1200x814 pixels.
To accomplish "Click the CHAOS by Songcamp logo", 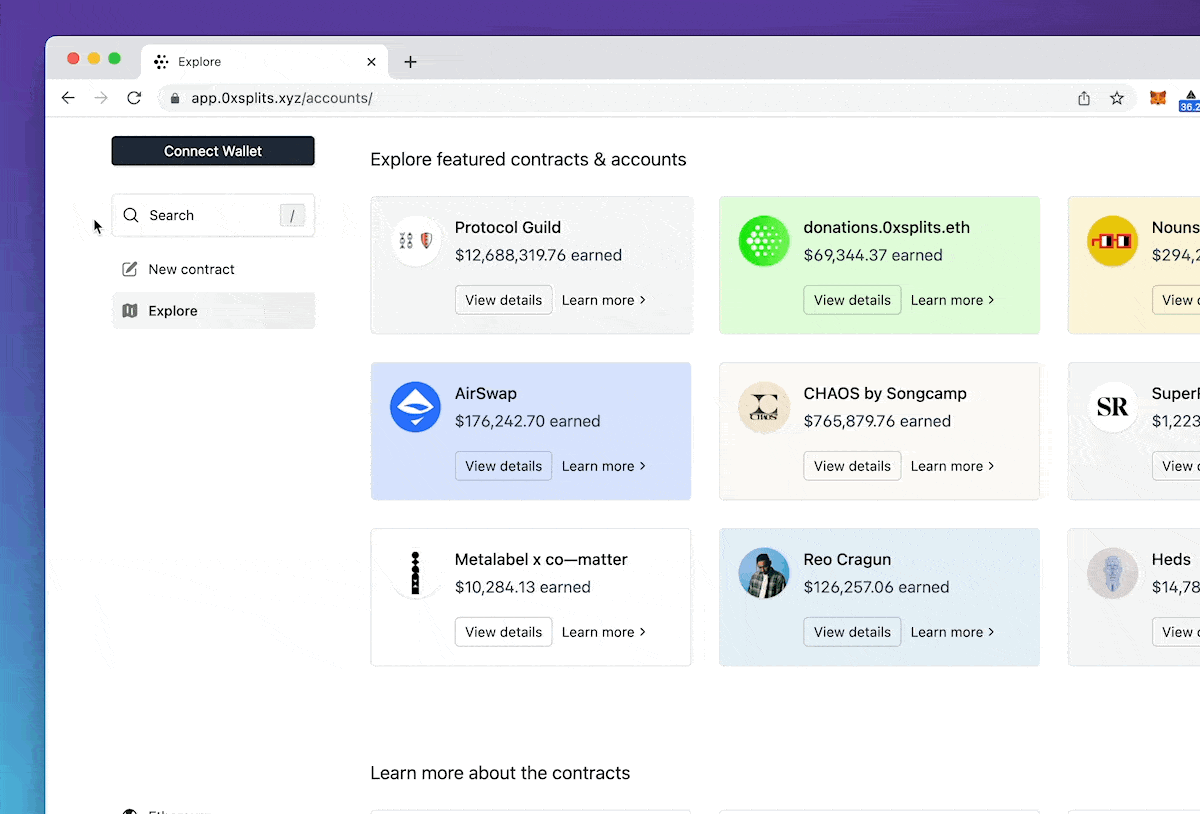I will pos(764,407).
